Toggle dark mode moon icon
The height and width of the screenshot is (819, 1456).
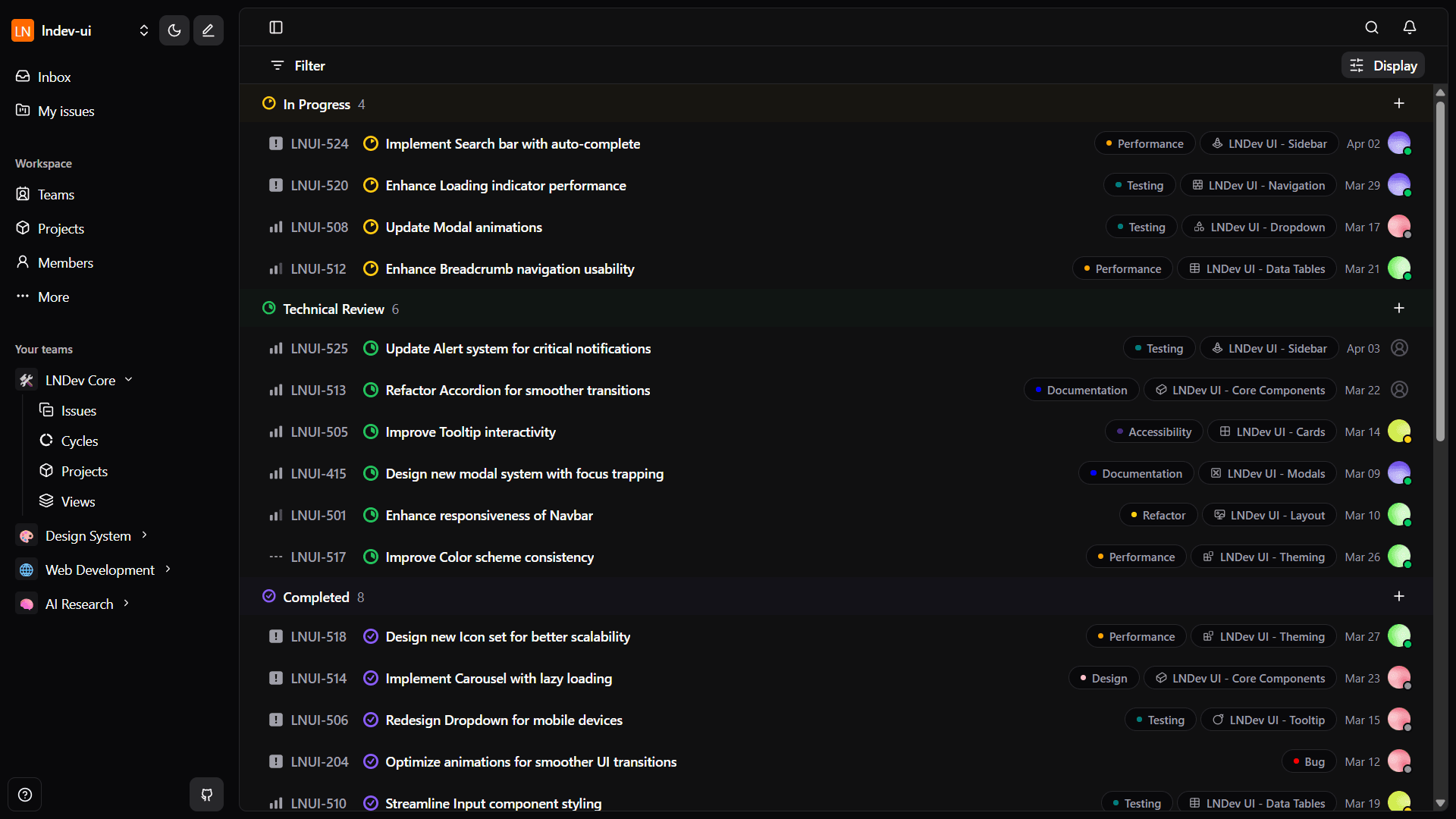coord(174,30)
